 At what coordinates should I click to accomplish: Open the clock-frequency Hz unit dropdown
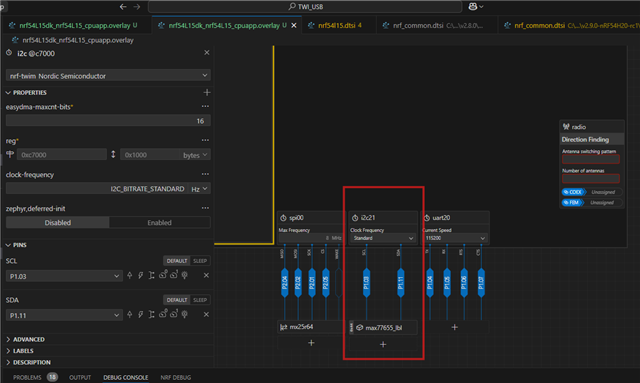pos(200,189)
